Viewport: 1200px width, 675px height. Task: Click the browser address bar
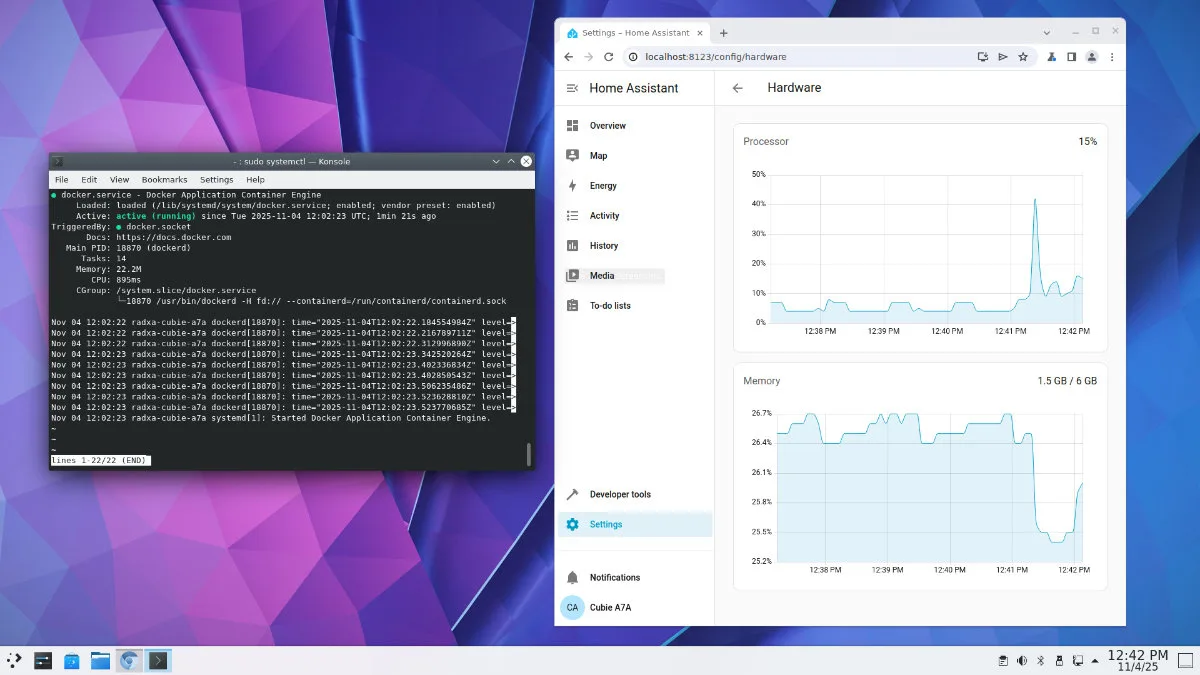(x=800, y=57)
